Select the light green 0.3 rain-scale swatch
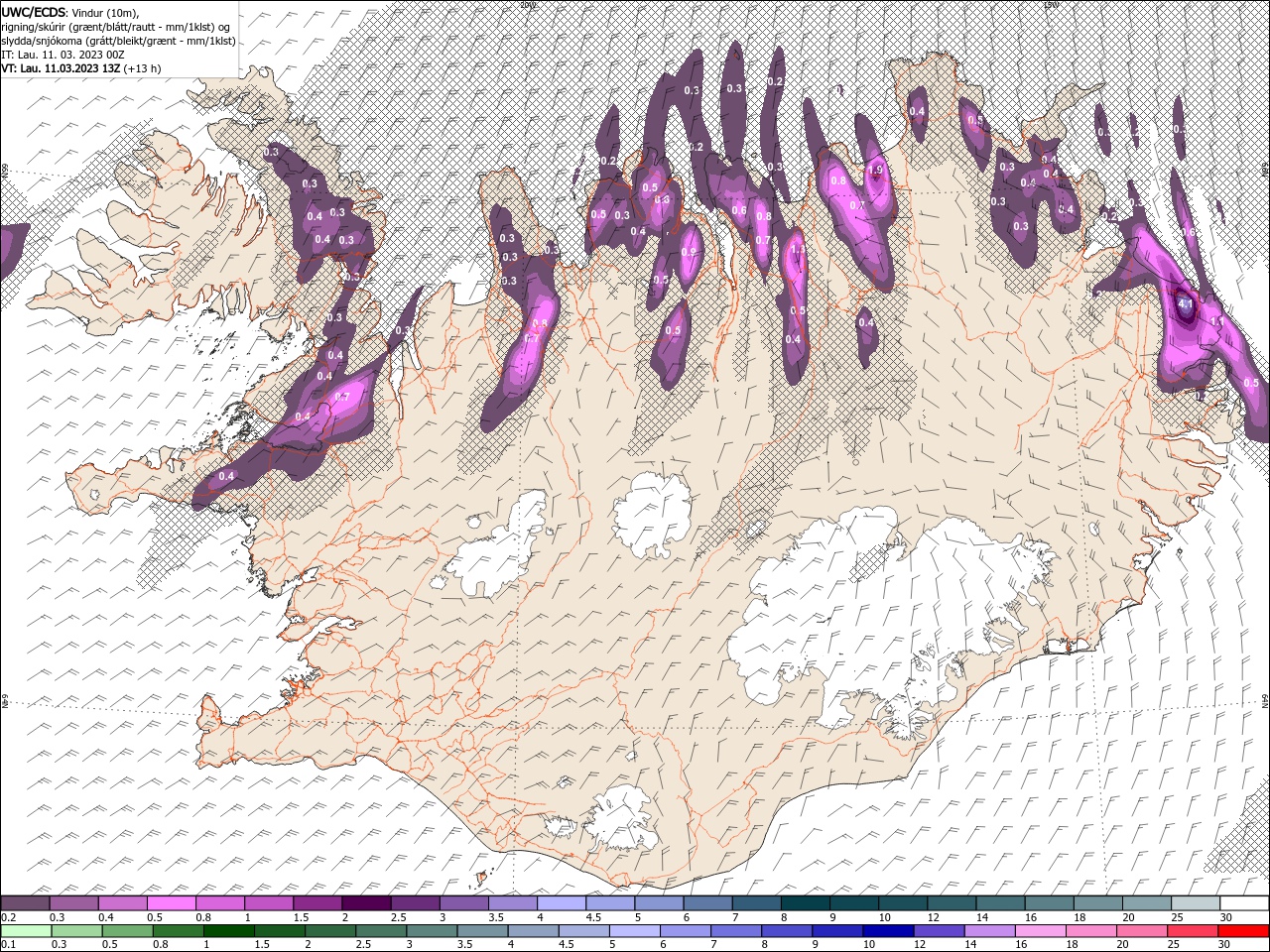This screenshot has height=952, width=1270. (76, 931)
